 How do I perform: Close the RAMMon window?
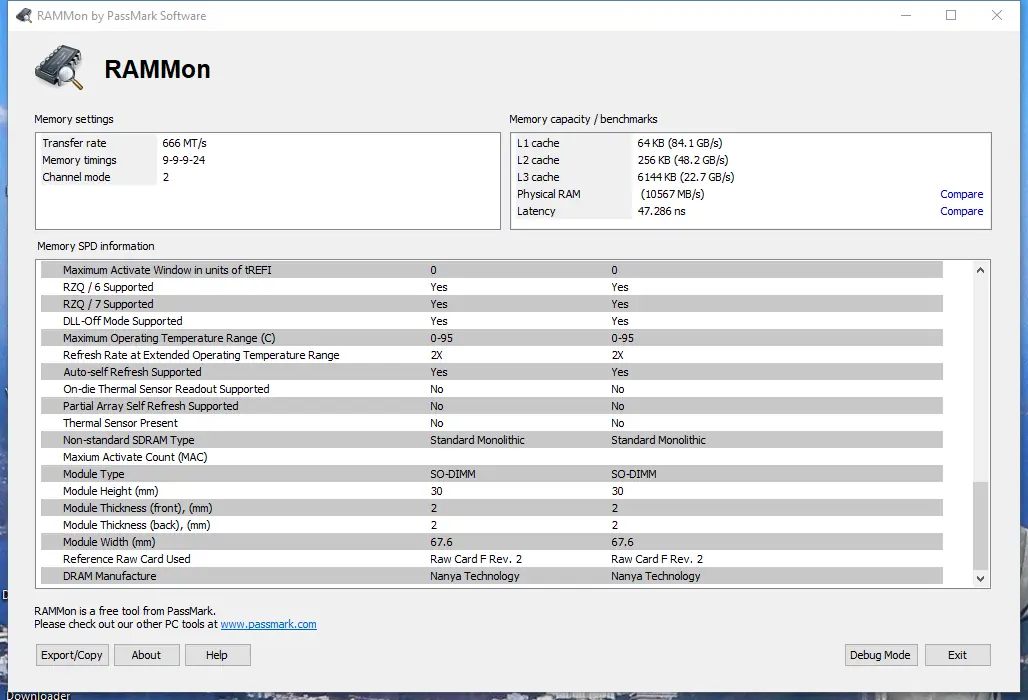pyautogui.click(x=997, y=15)
